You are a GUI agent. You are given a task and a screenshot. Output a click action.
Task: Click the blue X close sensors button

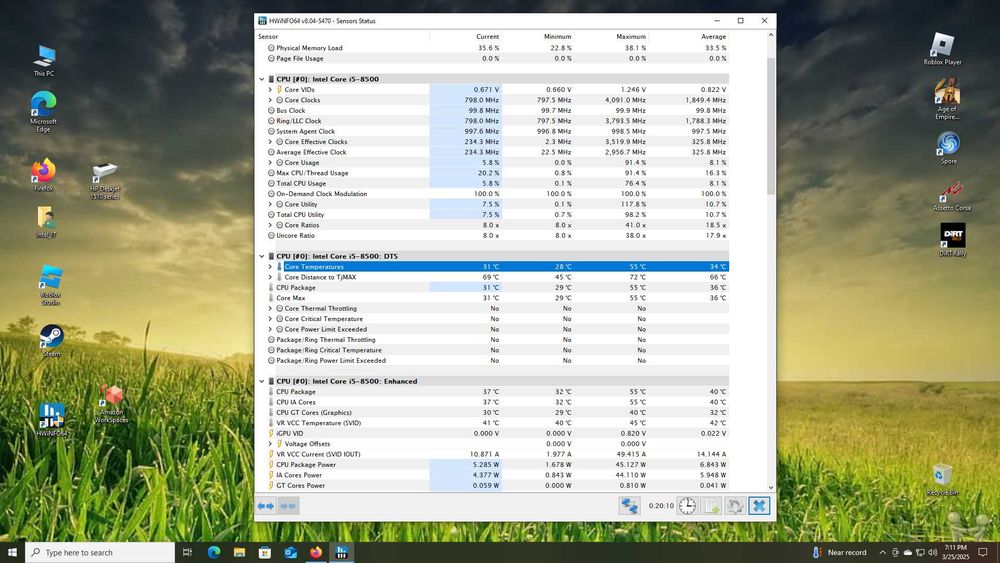[x=759, y=506]
